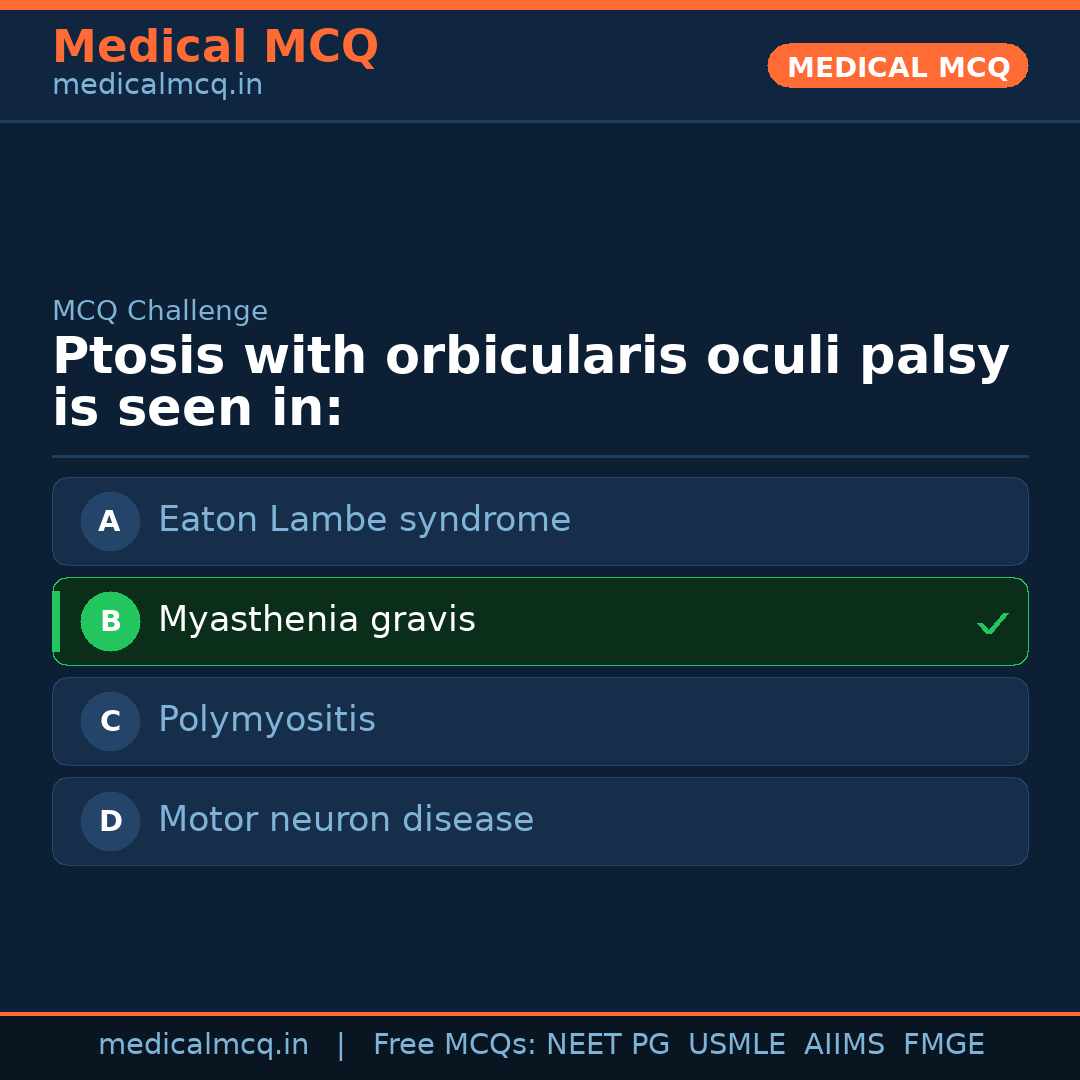Click the orange MEDICAL MCQ badge

point(897,66)
